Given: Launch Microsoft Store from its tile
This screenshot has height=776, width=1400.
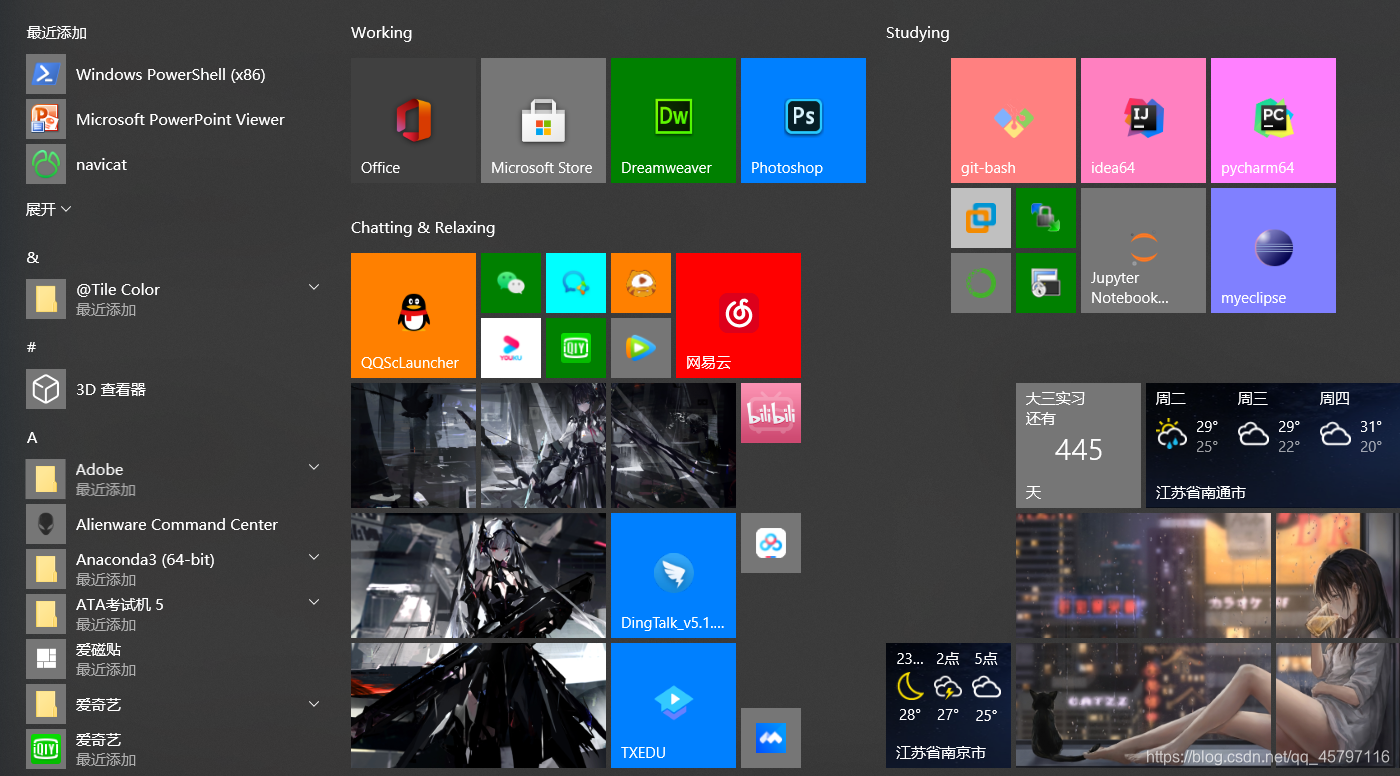Looking at the screenshot, I should [543, 120].
